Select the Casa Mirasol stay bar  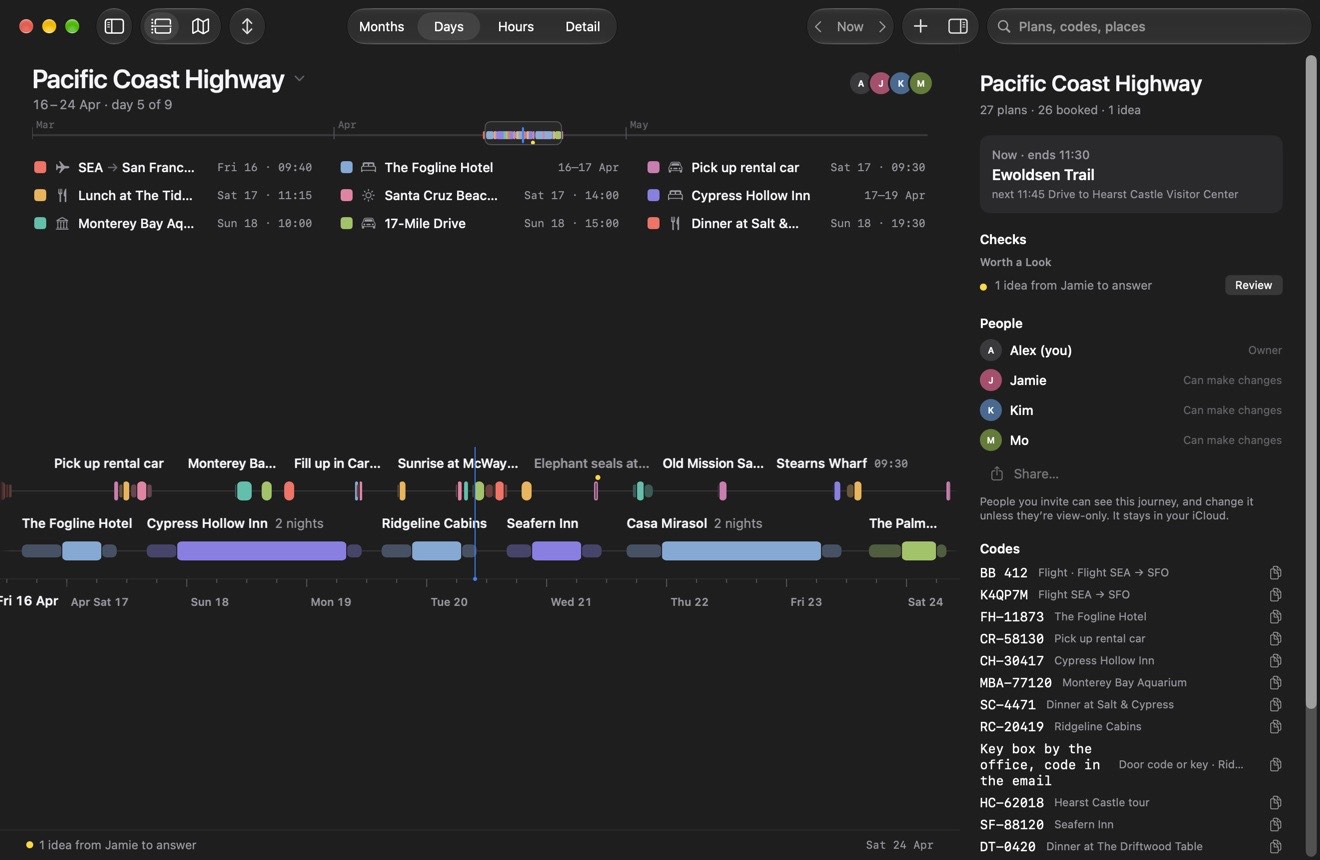[741, 551]
